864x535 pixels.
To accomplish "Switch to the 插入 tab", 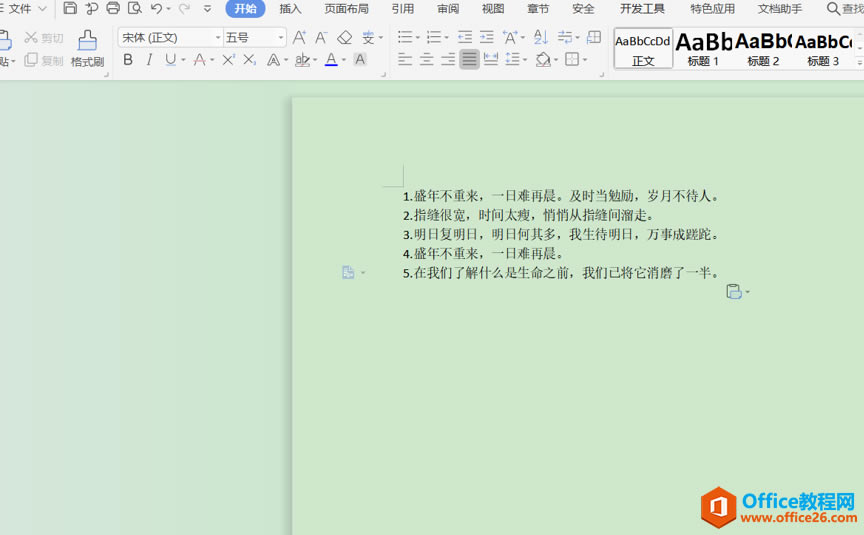I will [290, 9].
